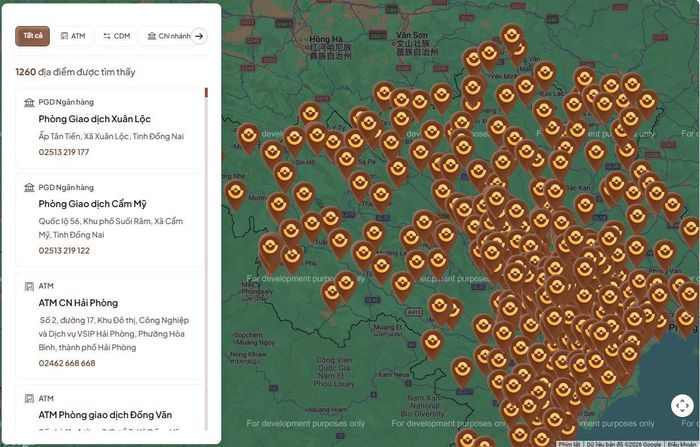This screenshot has width=700, height=447.
Task: Open the ATM CN Hải Phòng entry
Action: pyautogui.click(x=110, y=326)
